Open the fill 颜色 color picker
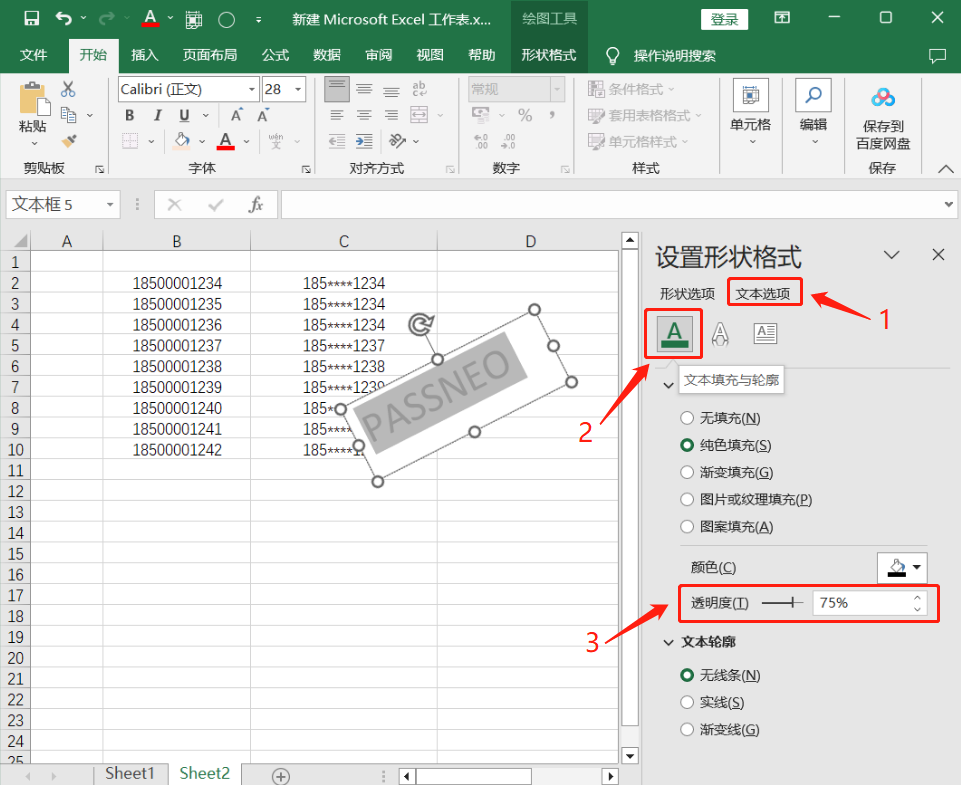 pyautogui.click(x=902, y=567)
